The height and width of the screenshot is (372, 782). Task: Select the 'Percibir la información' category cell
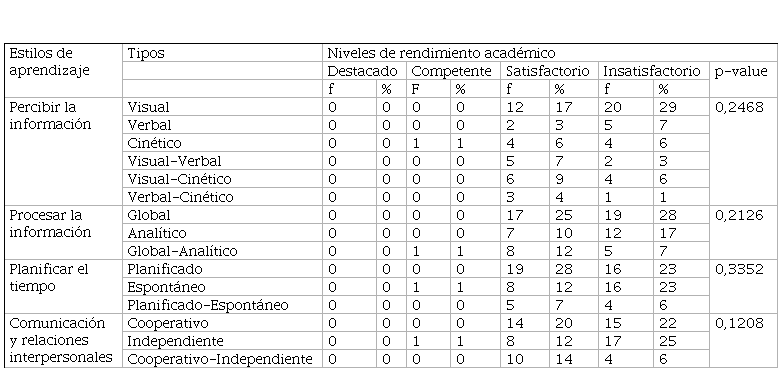coord(63,152)
